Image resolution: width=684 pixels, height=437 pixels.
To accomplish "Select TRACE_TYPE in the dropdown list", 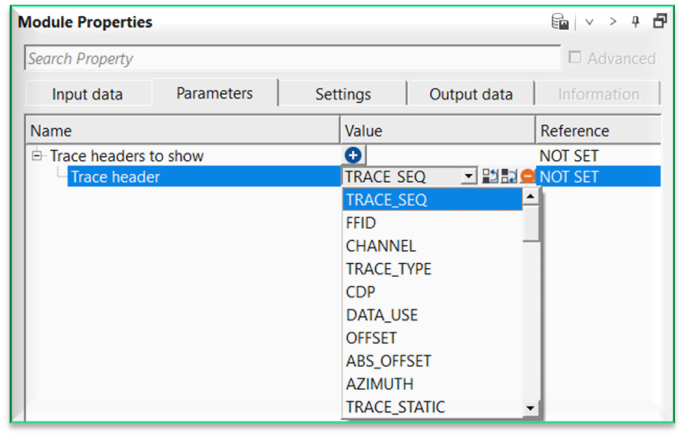I will pos(432,269).
